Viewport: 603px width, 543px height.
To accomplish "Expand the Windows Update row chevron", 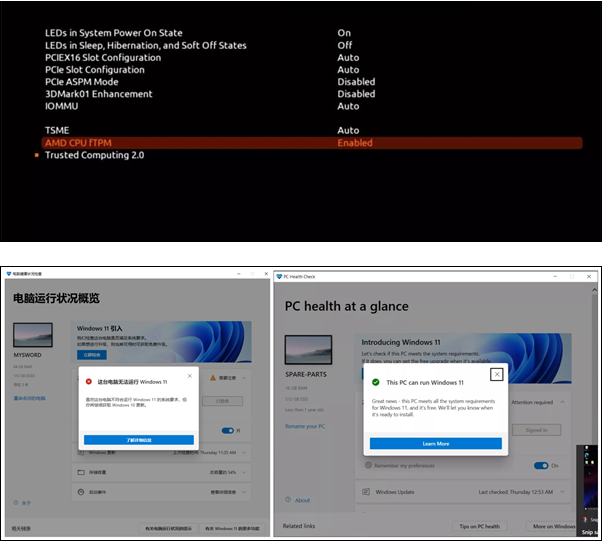I will [x=563, y=492].
